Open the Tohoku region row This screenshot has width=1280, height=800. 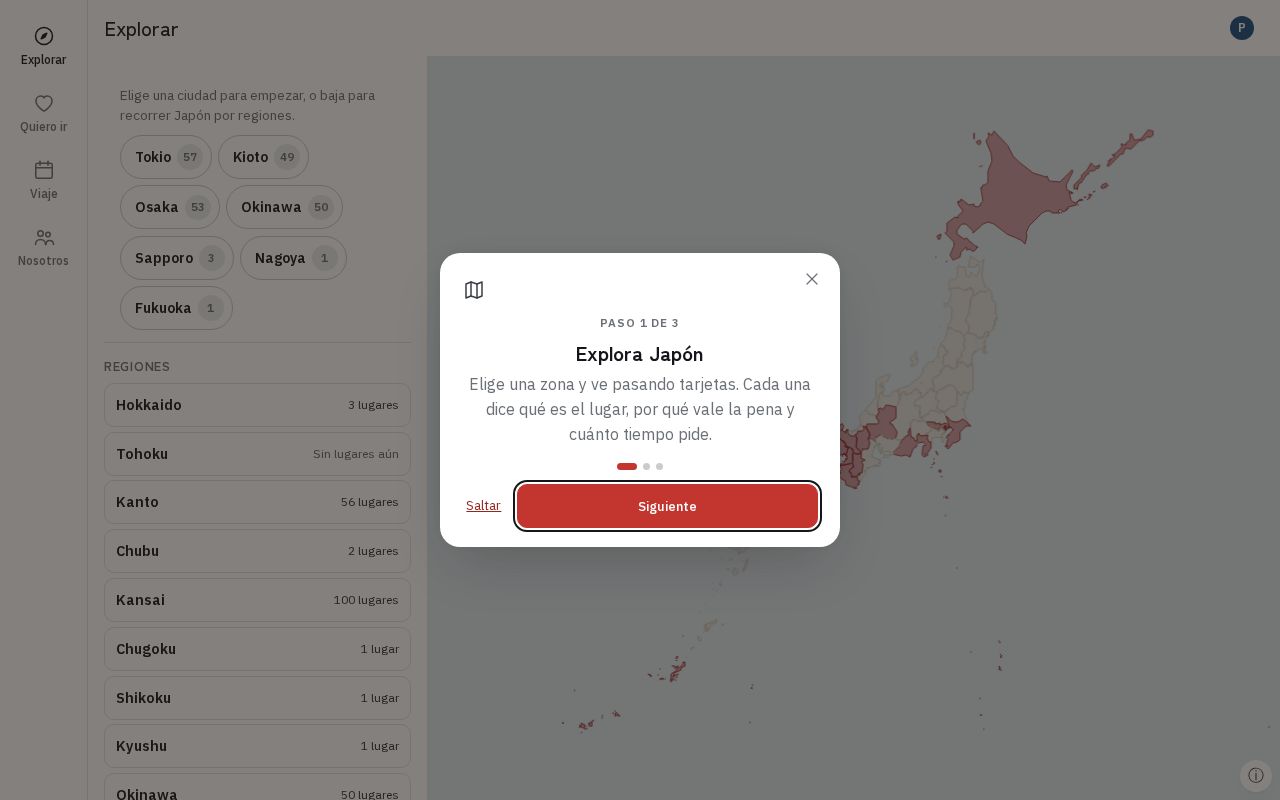pos(257,454)
